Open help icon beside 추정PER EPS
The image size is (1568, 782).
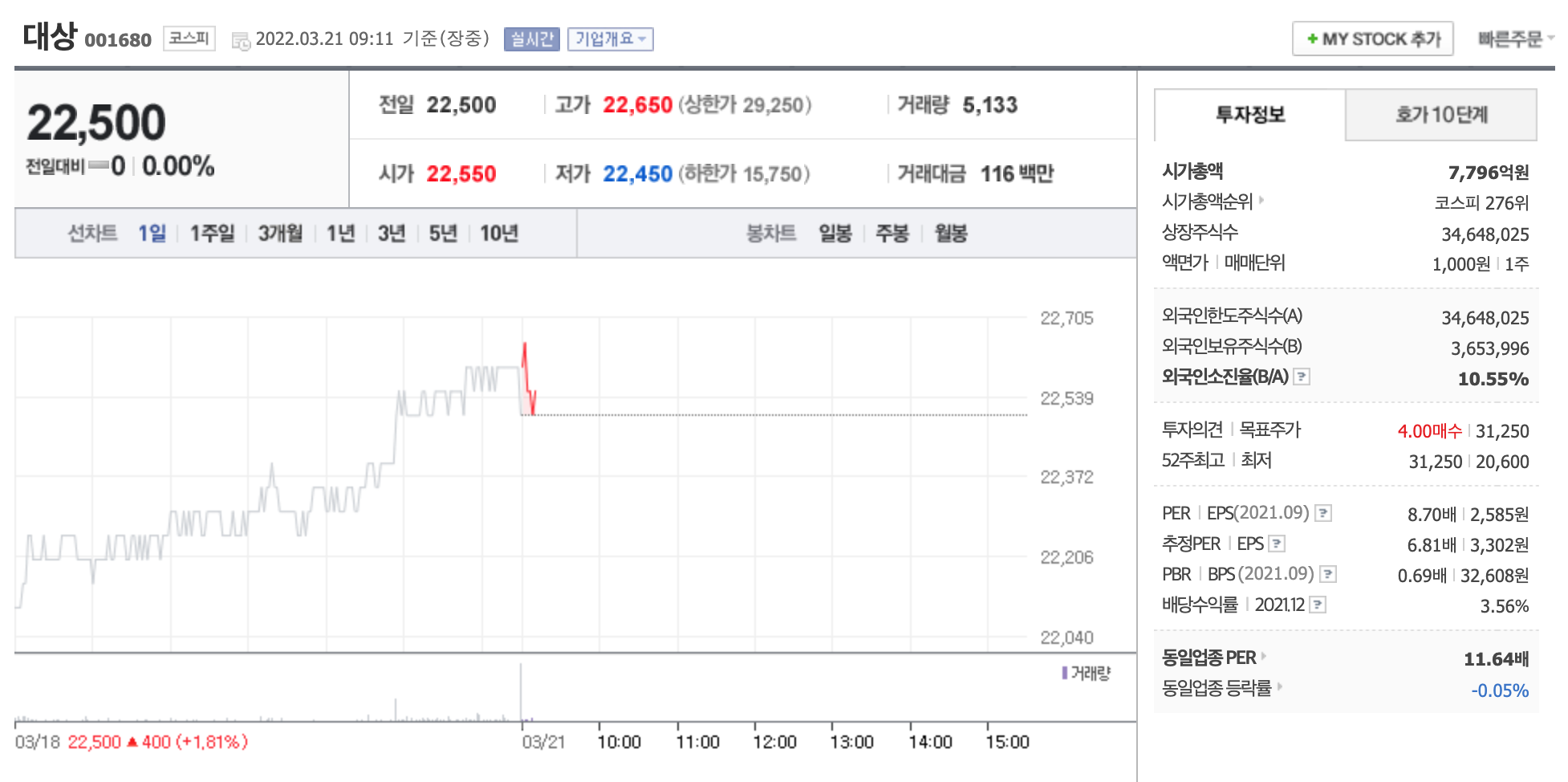point(1277,544)
